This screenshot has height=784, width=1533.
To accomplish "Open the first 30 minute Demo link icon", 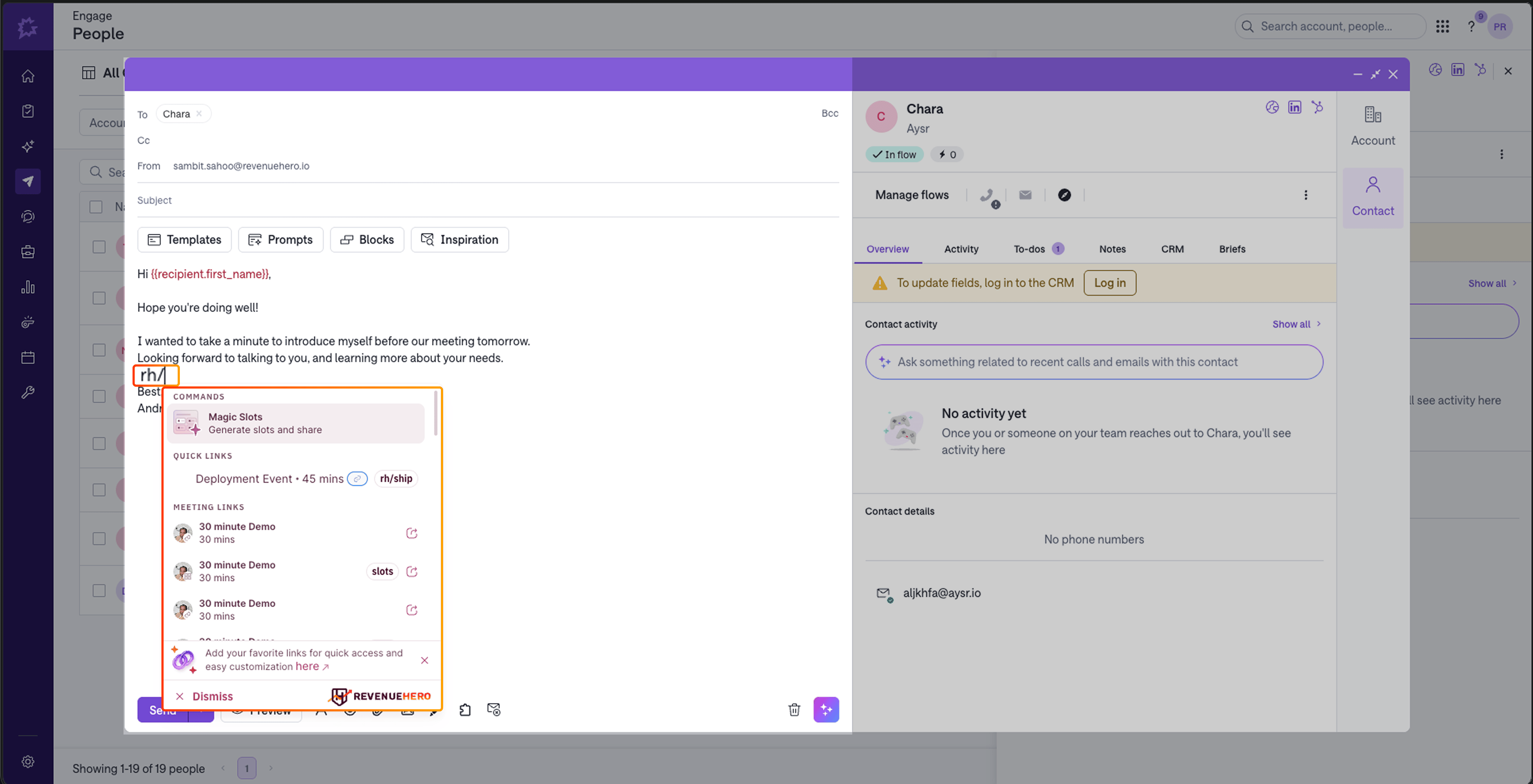I will (412, 533).
